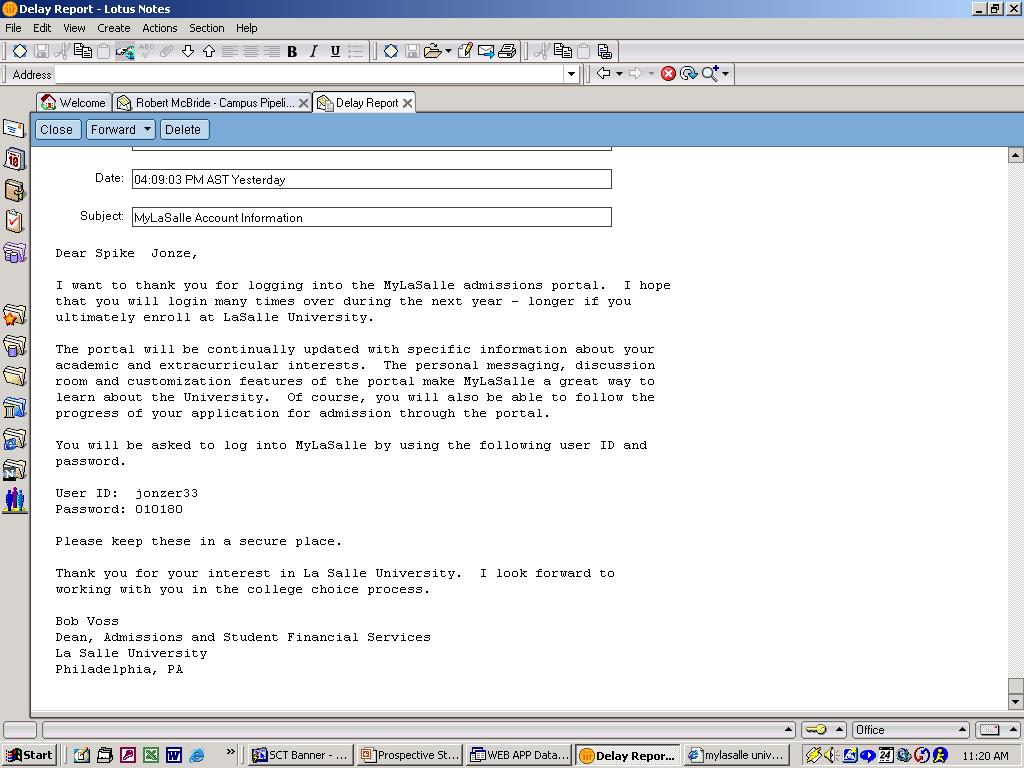The width and height of the screenshot is (1024, 768).
Task: Click the Go Back arrow icon
Action: tap(604, 73)
